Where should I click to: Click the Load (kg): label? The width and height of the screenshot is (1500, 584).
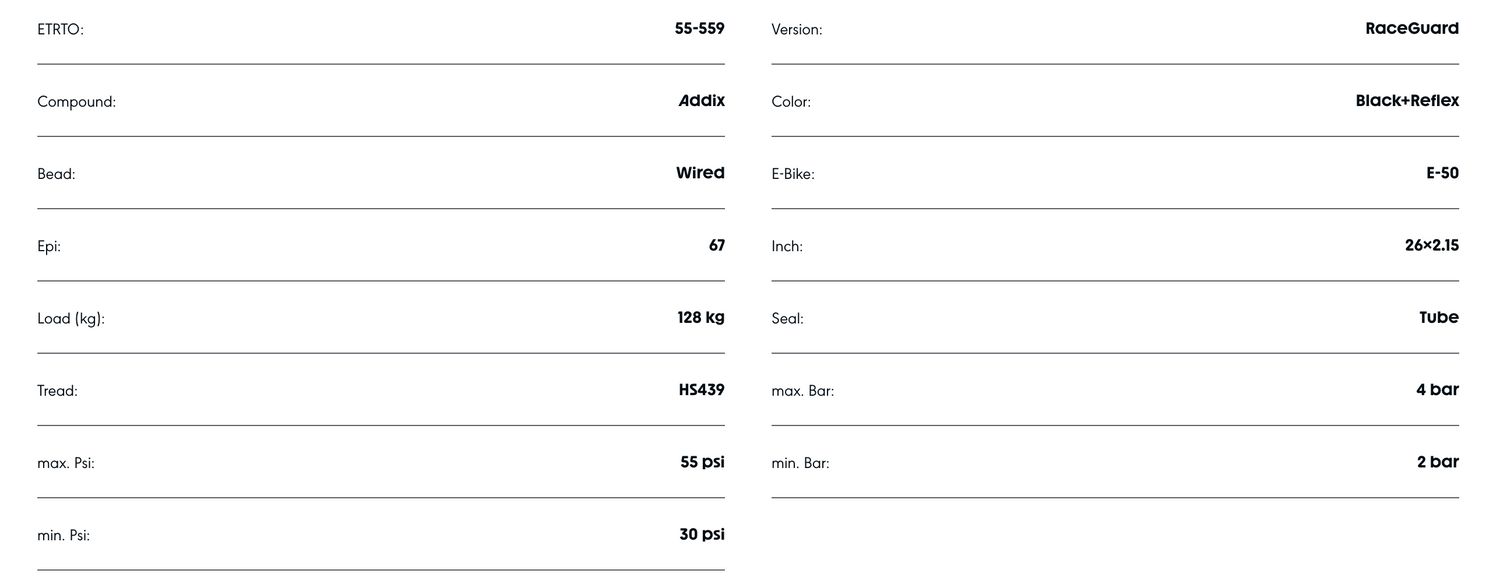click(70, 319)
